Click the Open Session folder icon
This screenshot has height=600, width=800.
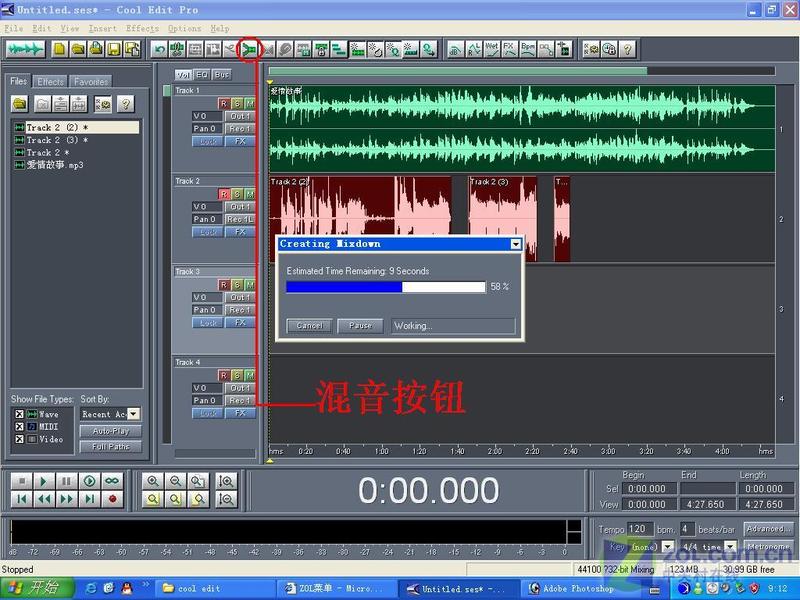tap(78, 49)
